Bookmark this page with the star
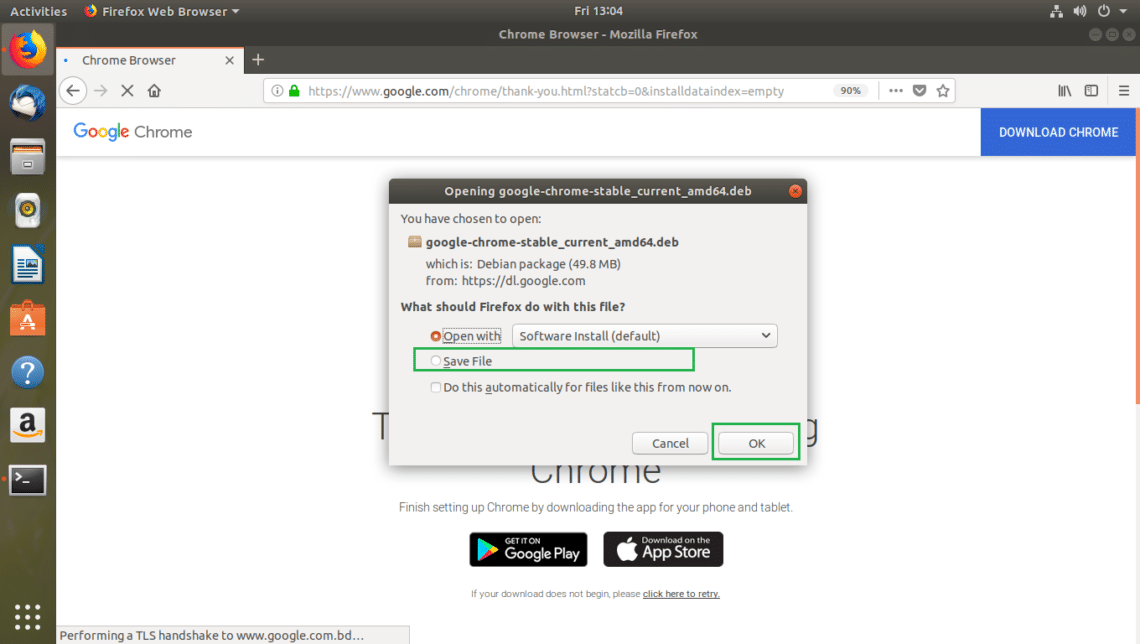 943,91
